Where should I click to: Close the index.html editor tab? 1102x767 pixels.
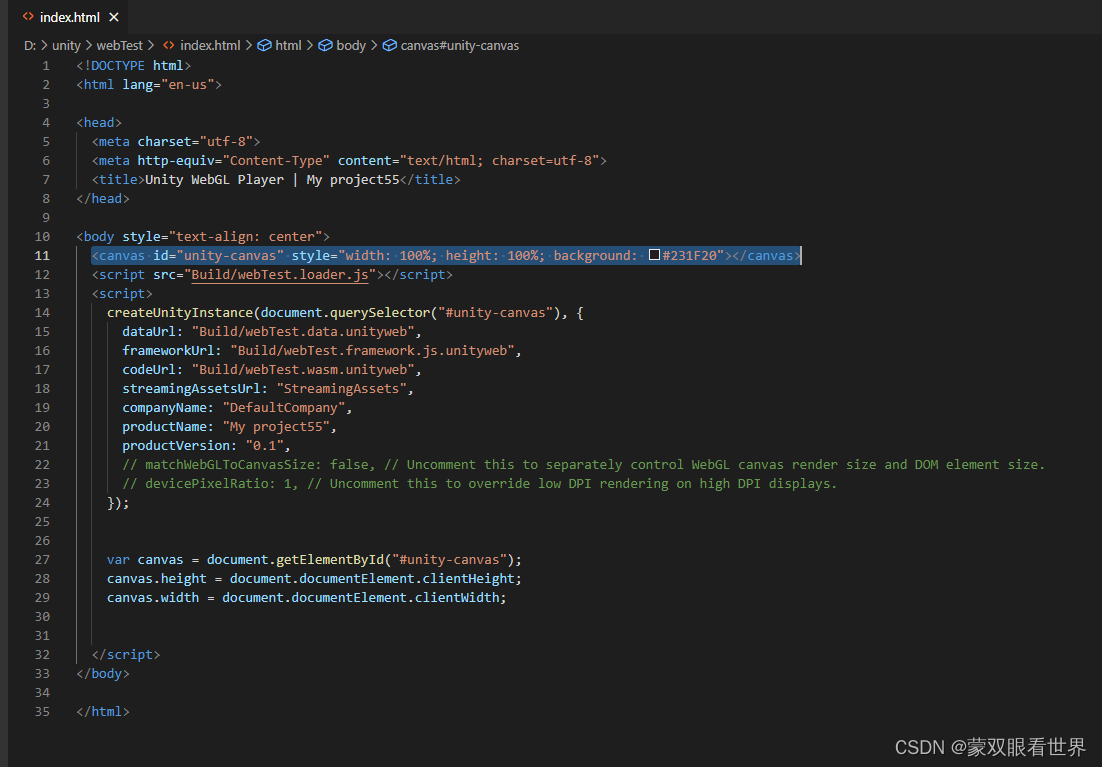(114, 17)
